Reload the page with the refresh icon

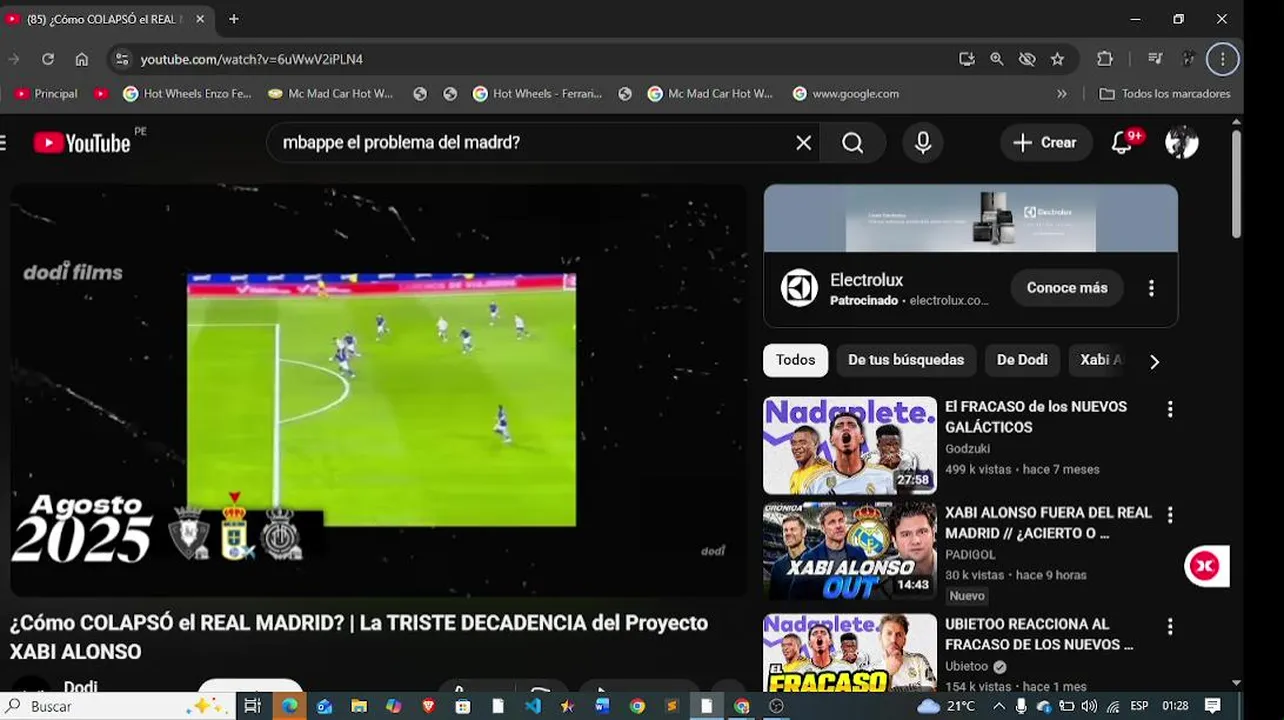pos(47,59)
